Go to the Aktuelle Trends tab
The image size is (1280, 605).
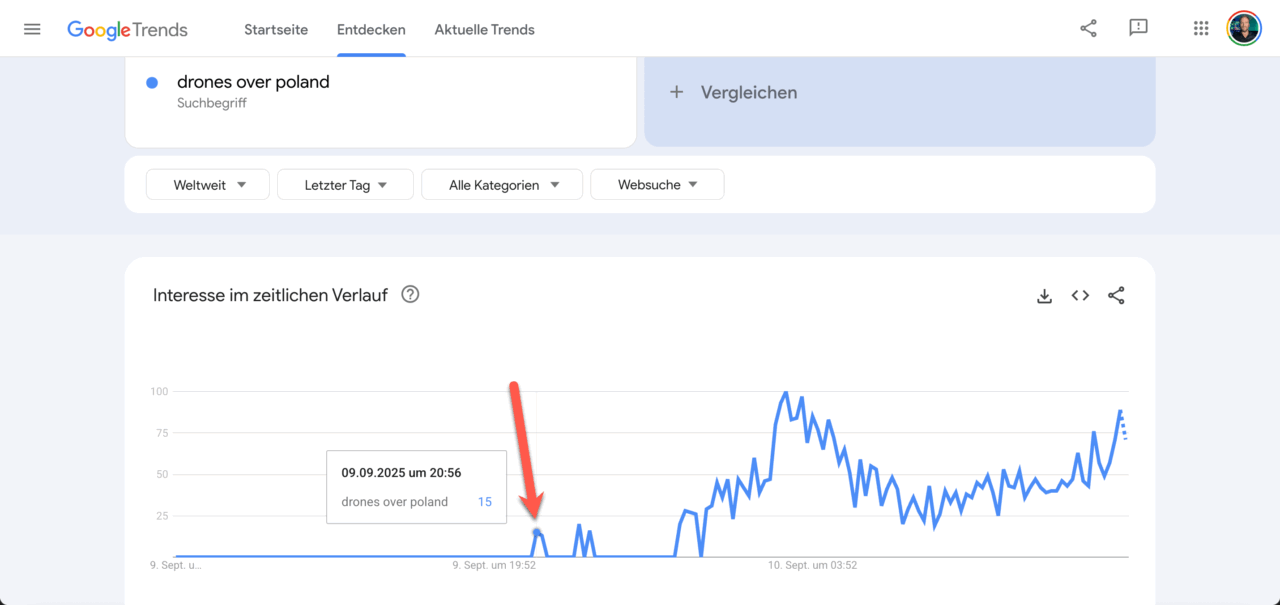pos(484,30)
